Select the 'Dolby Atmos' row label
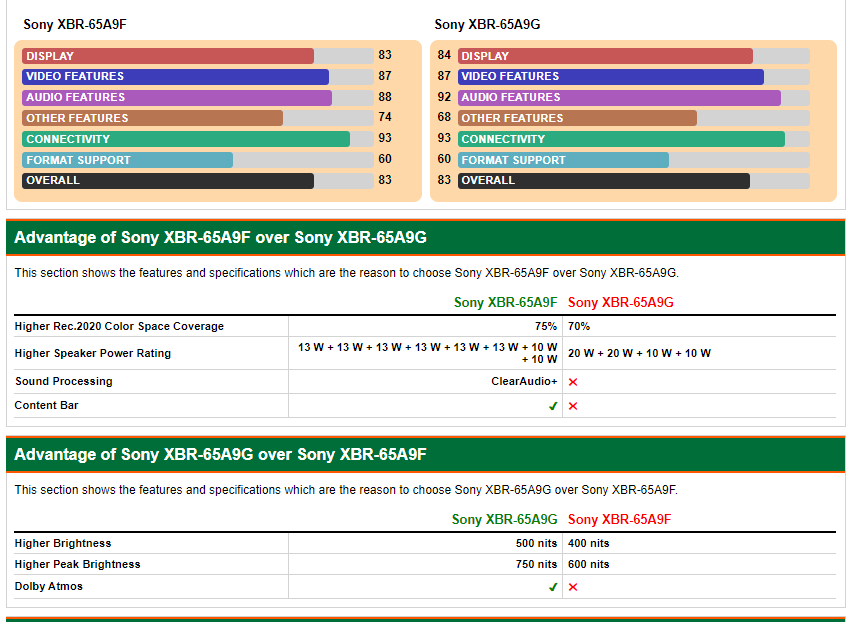 pyautogui.click(x=48, y=586)
